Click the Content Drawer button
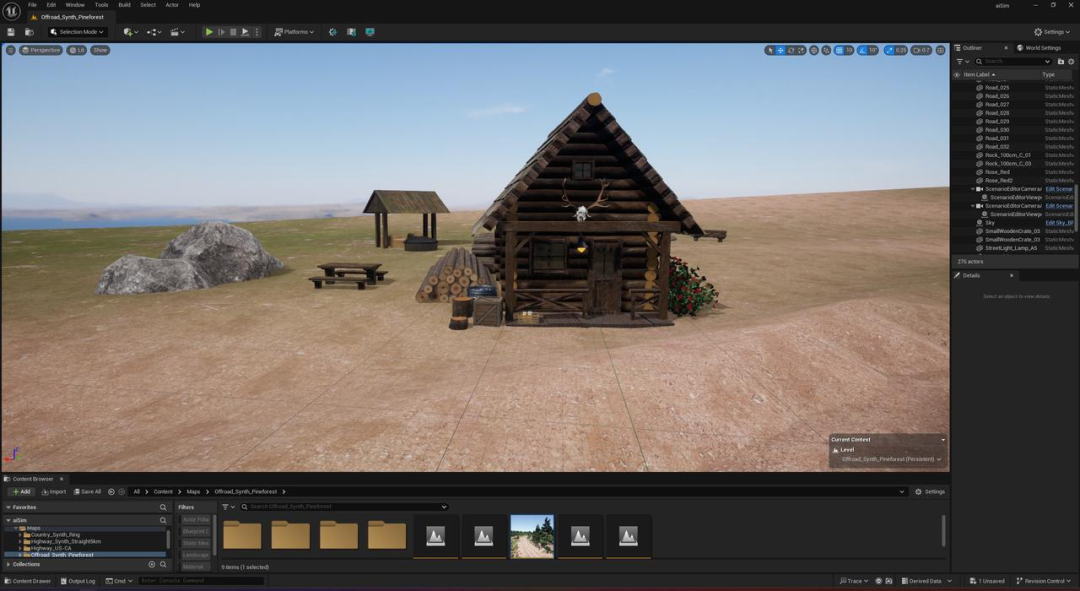Screen dimensions: 1080x591 (x=27, y=581)
